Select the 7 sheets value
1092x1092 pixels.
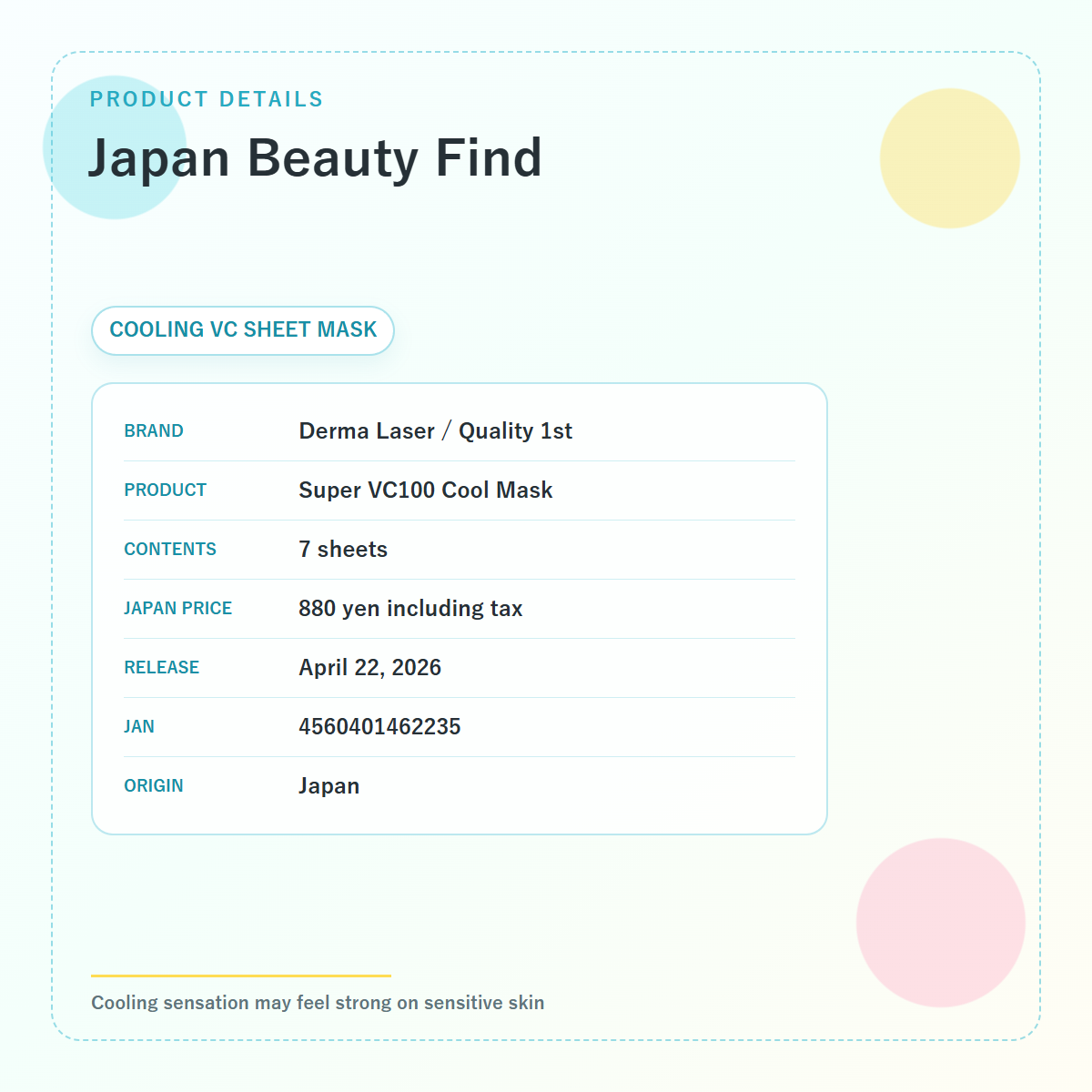pos(343,550)
